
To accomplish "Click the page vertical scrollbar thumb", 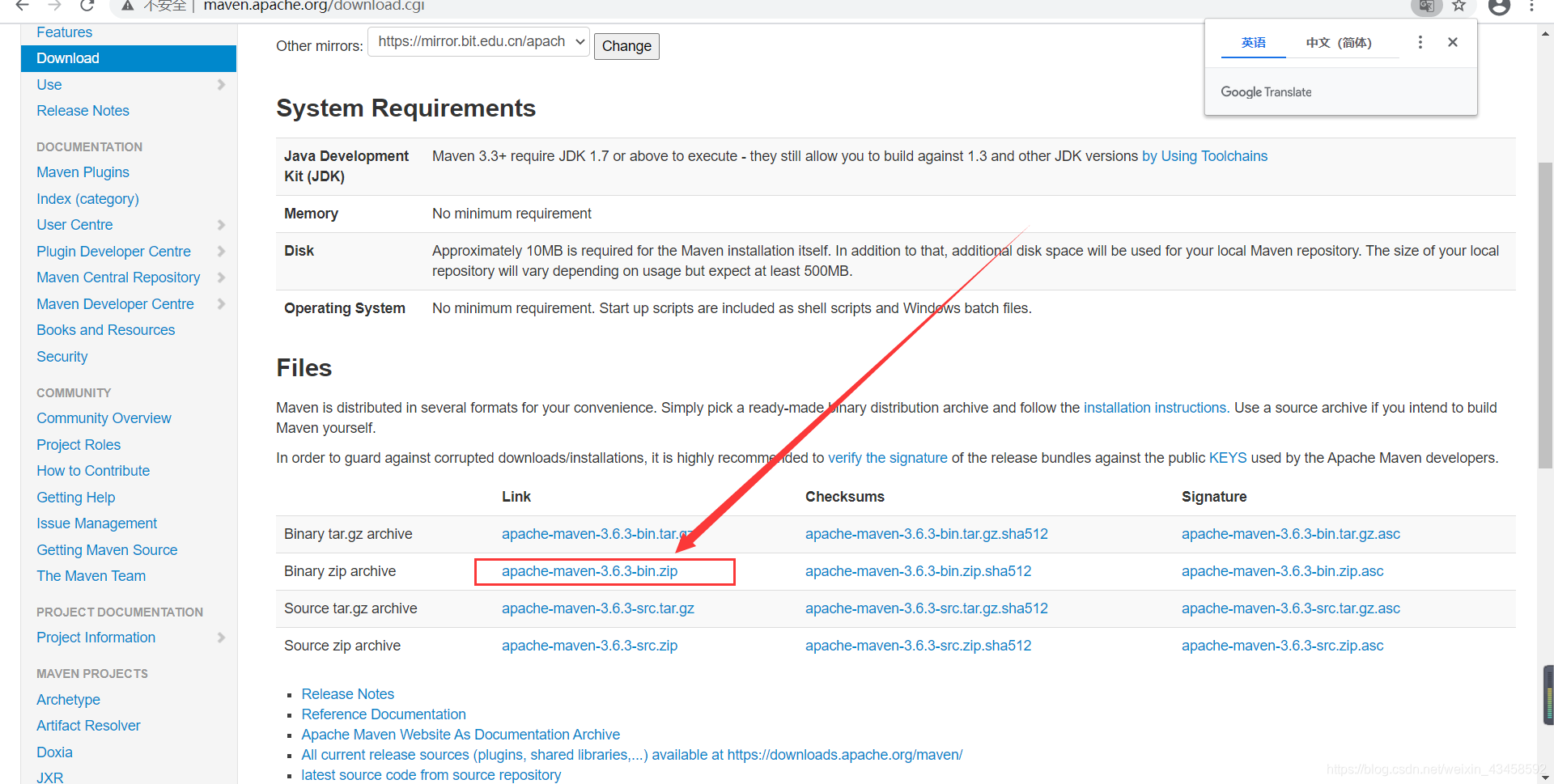I will [1545, 316].
